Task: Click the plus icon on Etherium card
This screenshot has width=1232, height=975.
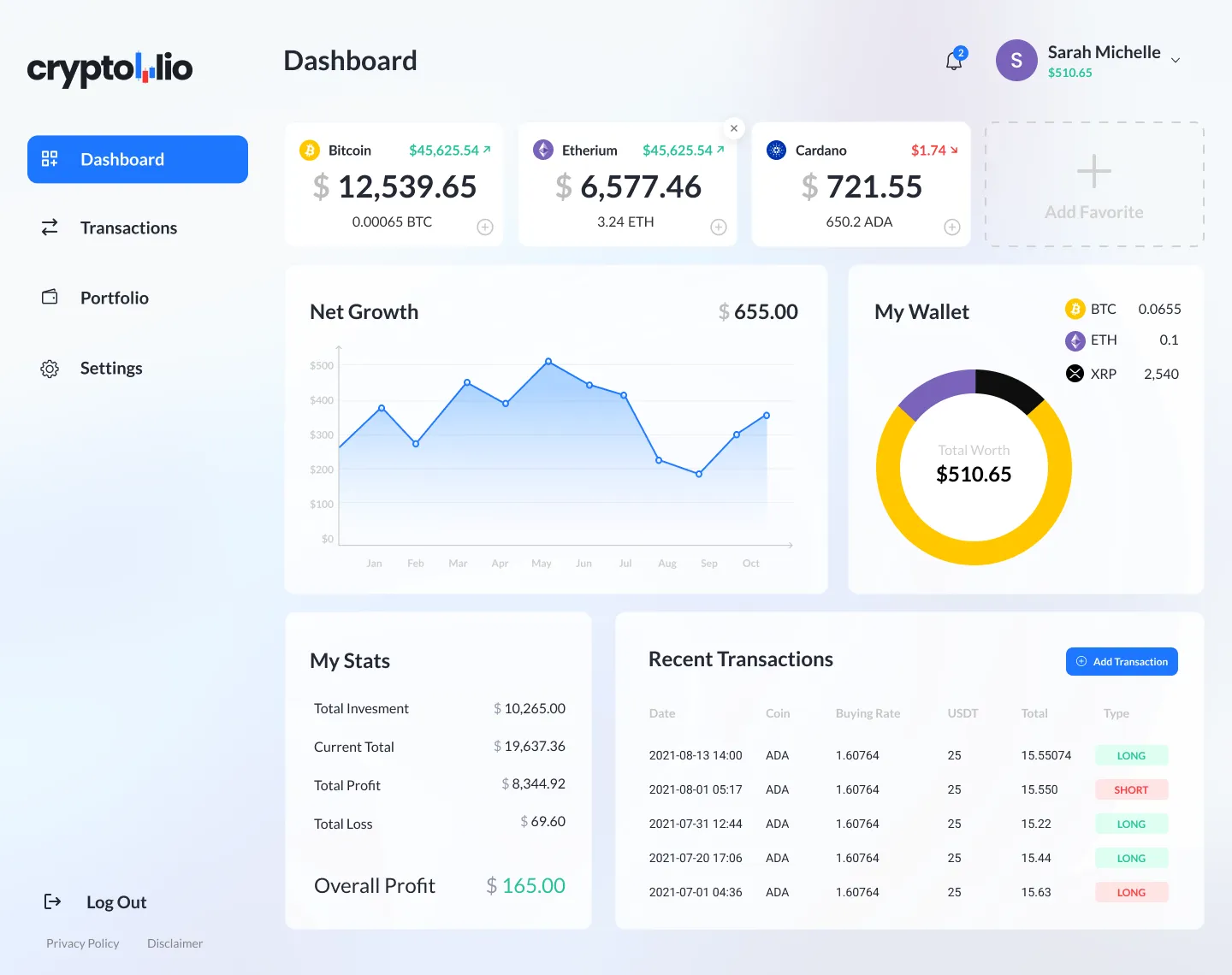Action: [x=719, y=227]
